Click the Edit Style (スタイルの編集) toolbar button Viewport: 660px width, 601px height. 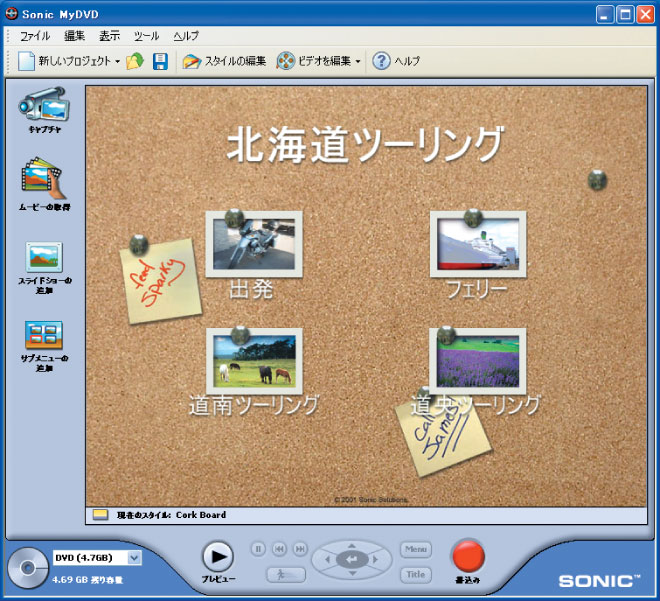224,62
